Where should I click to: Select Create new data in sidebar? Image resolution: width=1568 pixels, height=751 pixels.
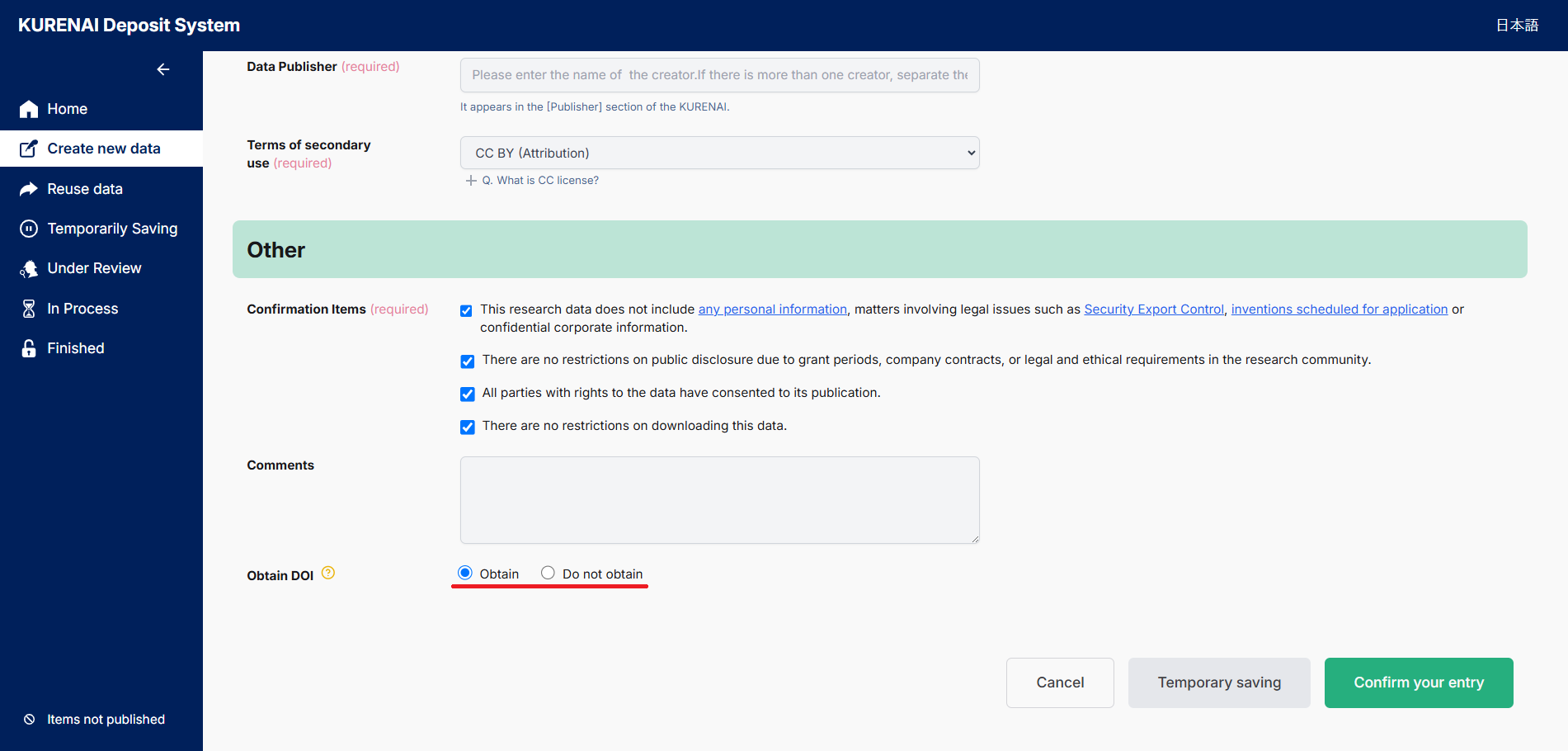(101, 149)
